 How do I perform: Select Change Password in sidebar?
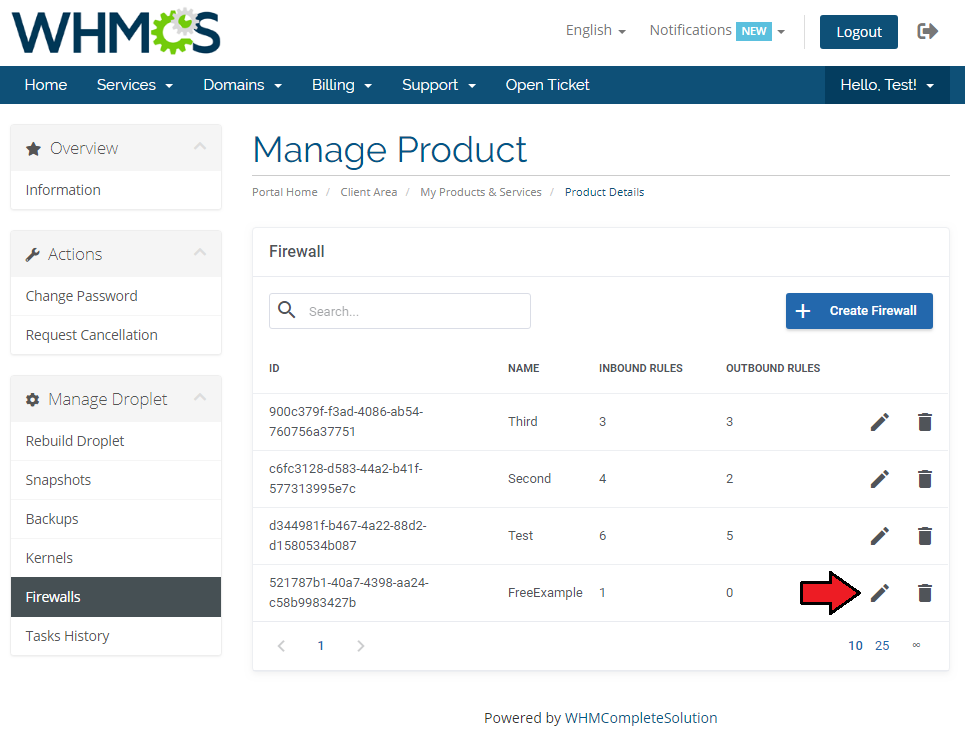116,296
